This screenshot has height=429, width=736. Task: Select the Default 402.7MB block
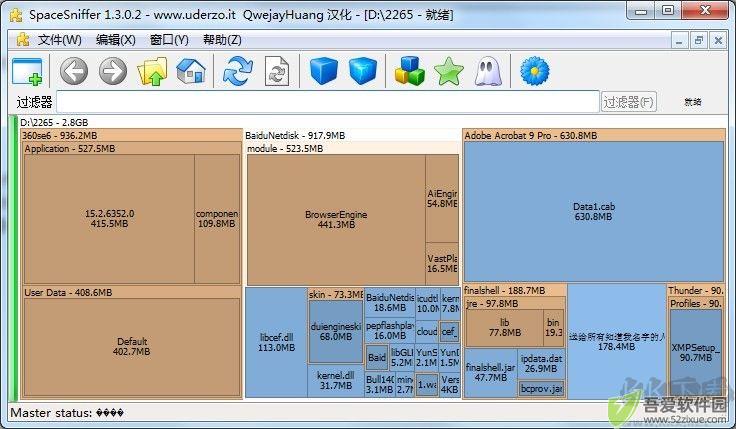click(132, 347)
